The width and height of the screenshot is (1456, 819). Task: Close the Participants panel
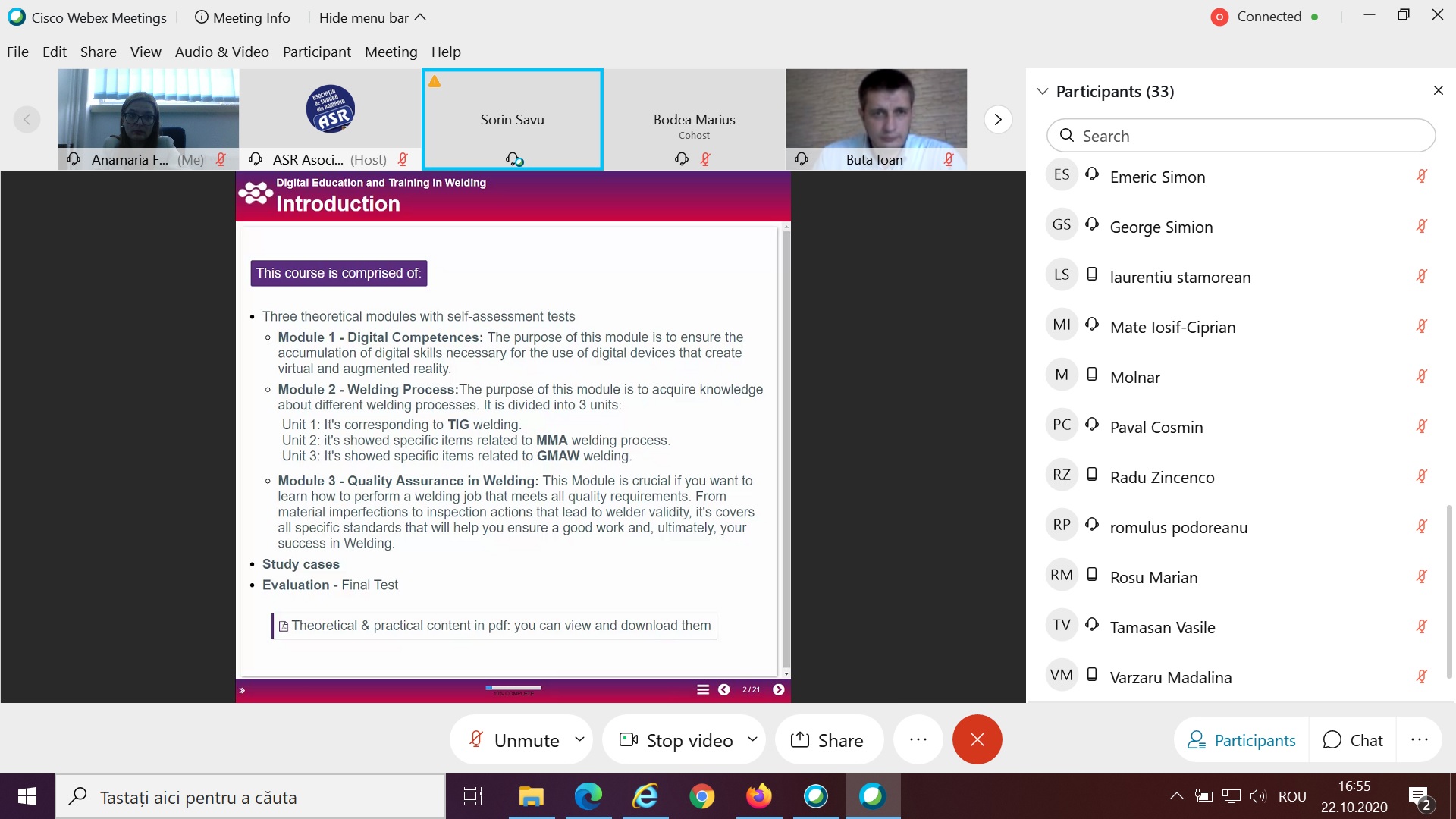coord(1438,91)
